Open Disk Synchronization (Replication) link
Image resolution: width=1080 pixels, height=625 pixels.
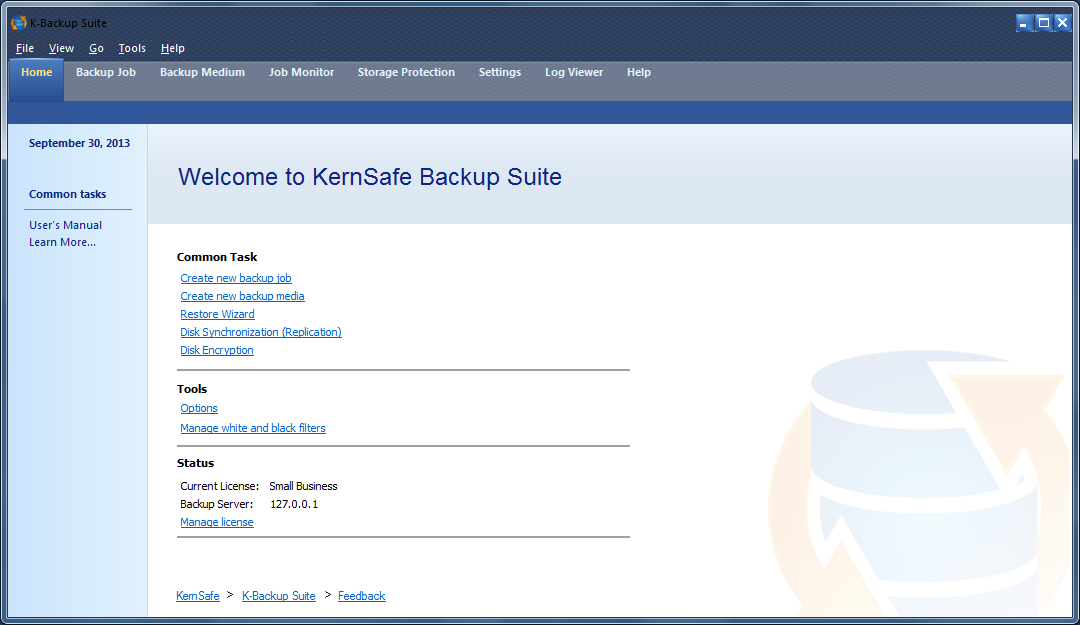tap(260, 332)
